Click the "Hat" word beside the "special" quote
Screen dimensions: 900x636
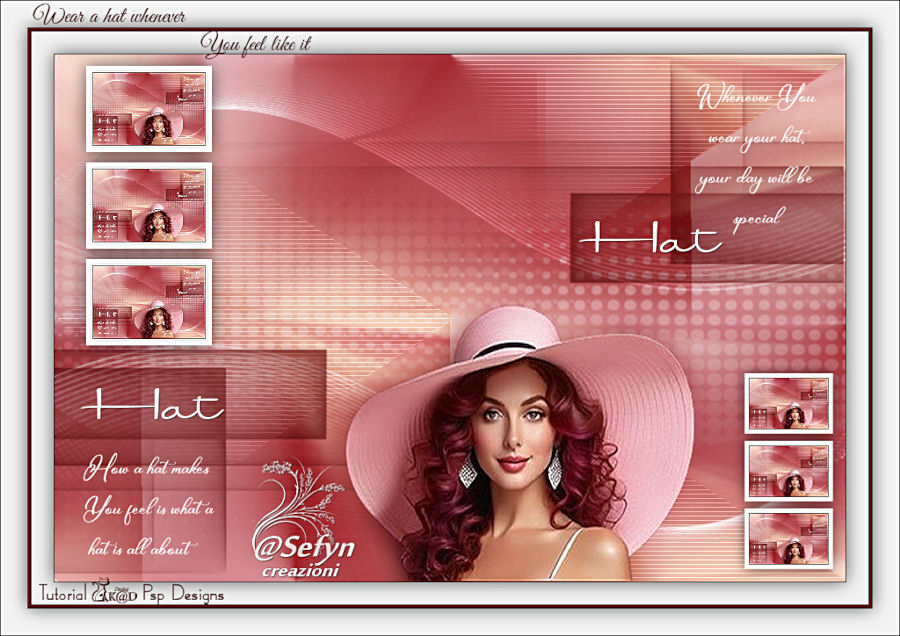click(x=650, y=238)
